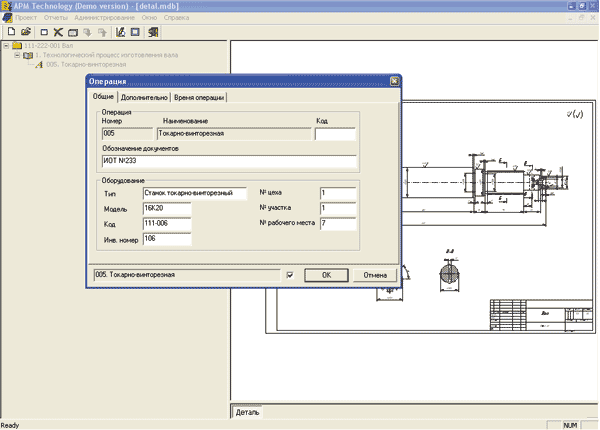
Task: Click the New document toolbar icon
Action: click(10, 32)
